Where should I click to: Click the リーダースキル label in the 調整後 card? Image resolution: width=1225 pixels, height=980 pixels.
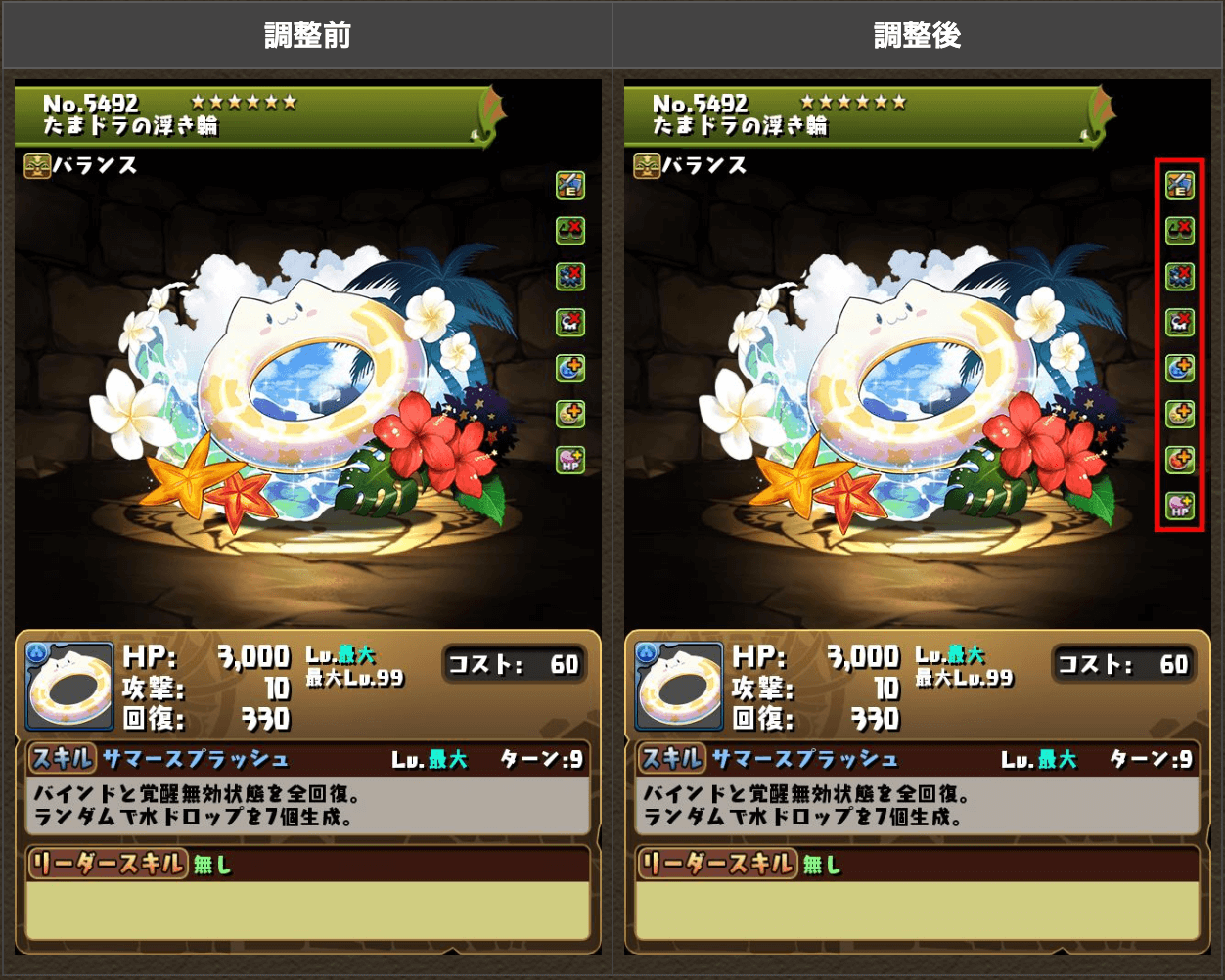click(715, 863)
